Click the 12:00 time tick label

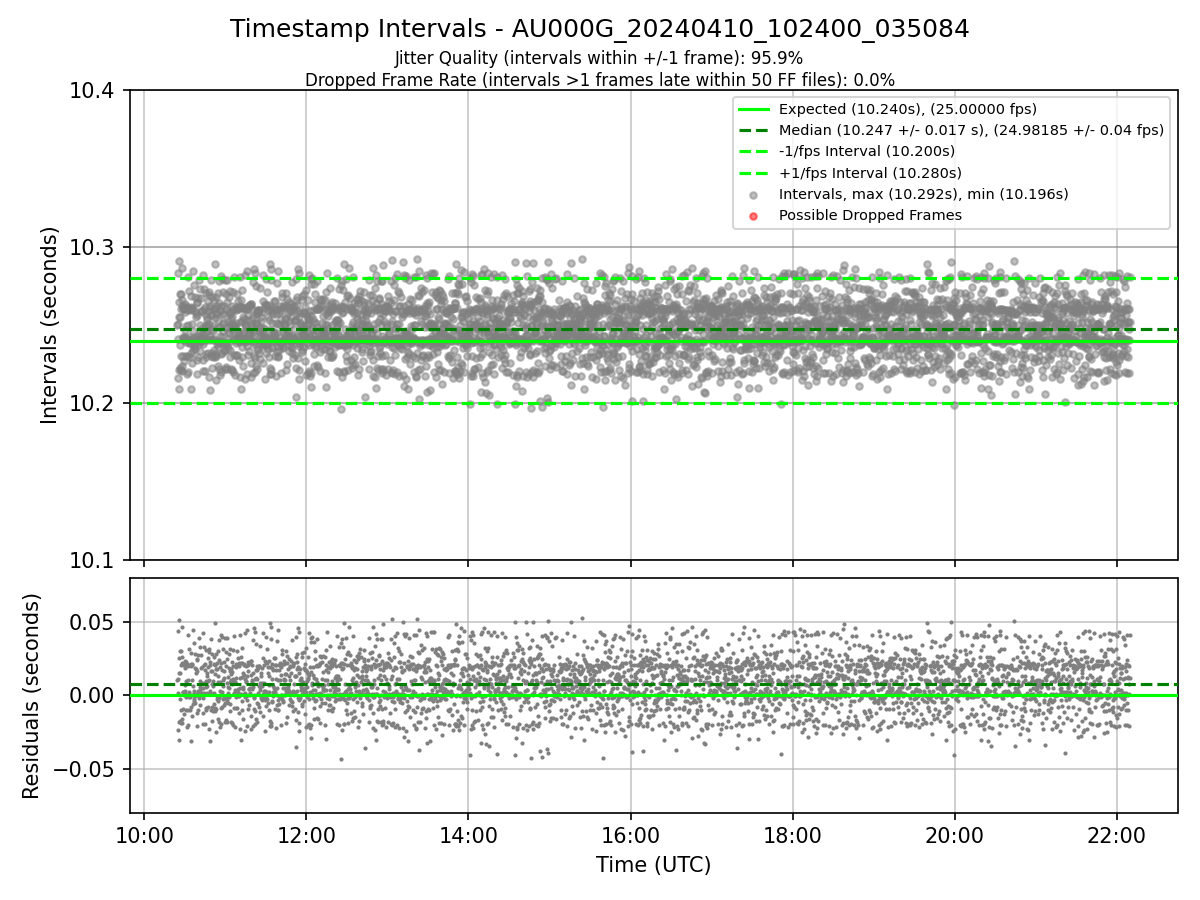tap(306, 835)
